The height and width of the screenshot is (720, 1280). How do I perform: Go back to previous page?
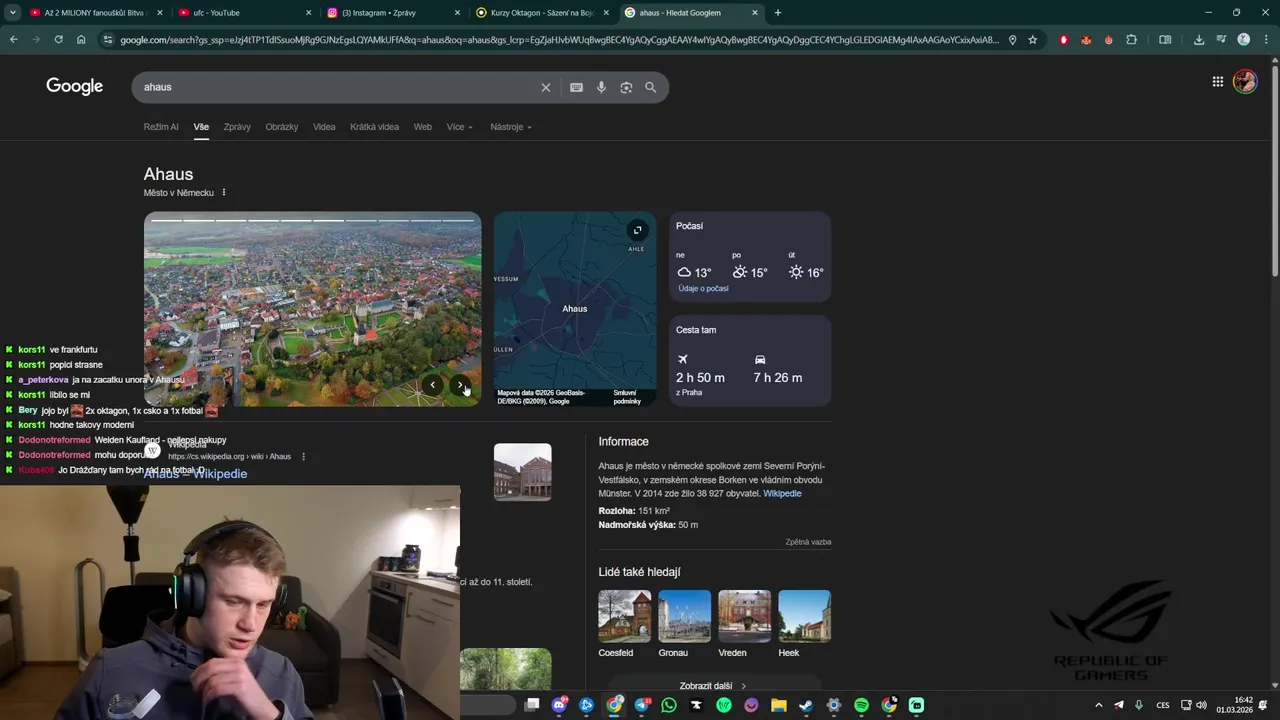[x=14, y=40]
